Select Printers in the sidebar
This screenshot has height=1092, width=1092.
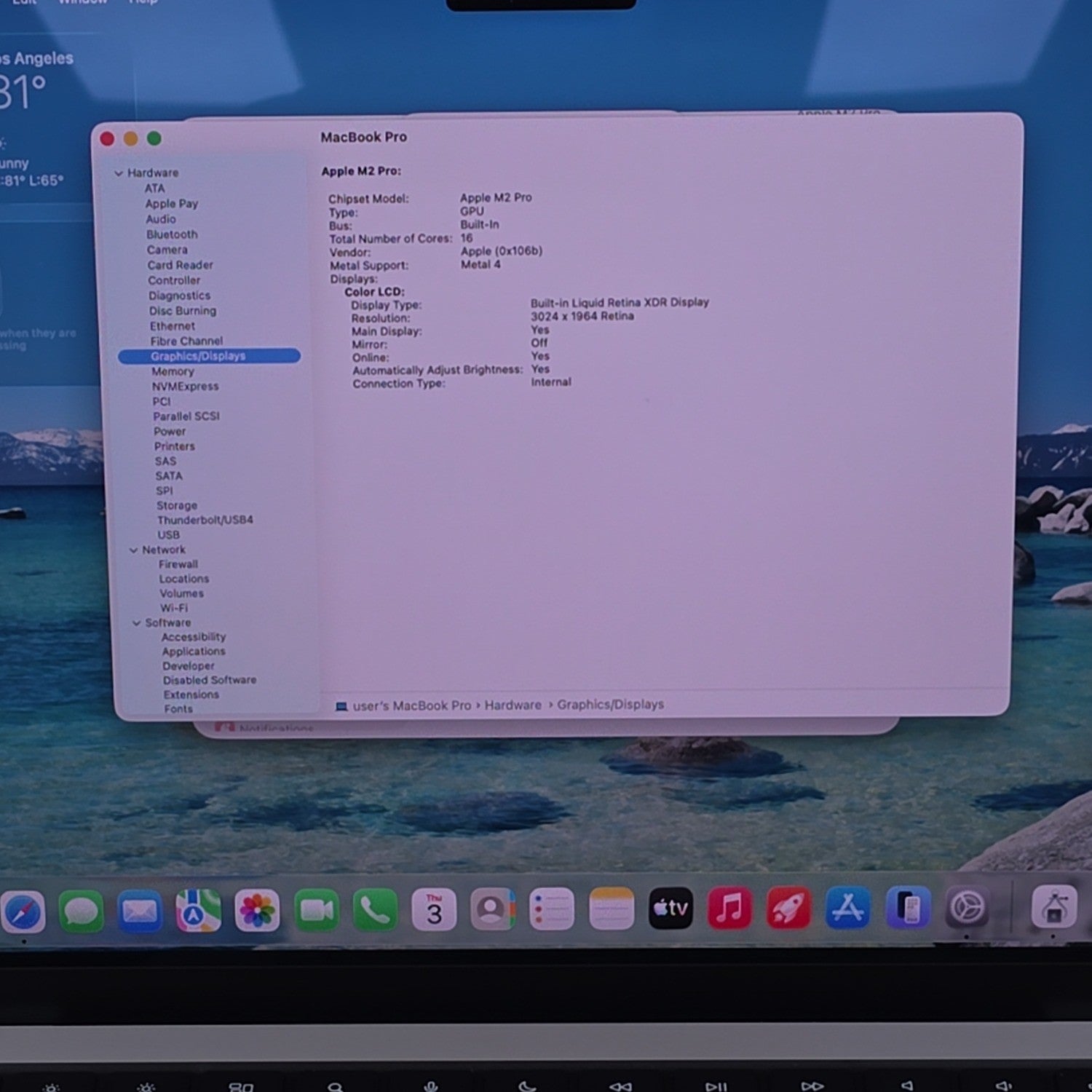coord(174,446)
